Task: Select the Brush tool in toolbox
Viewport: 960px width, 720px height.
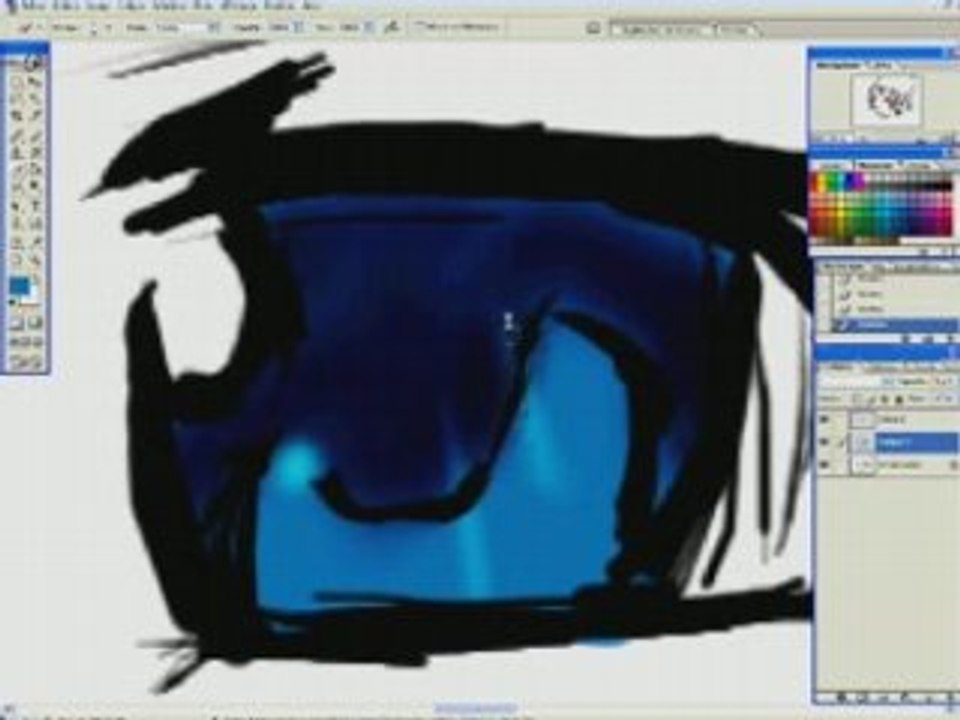Action: [34, 136]
